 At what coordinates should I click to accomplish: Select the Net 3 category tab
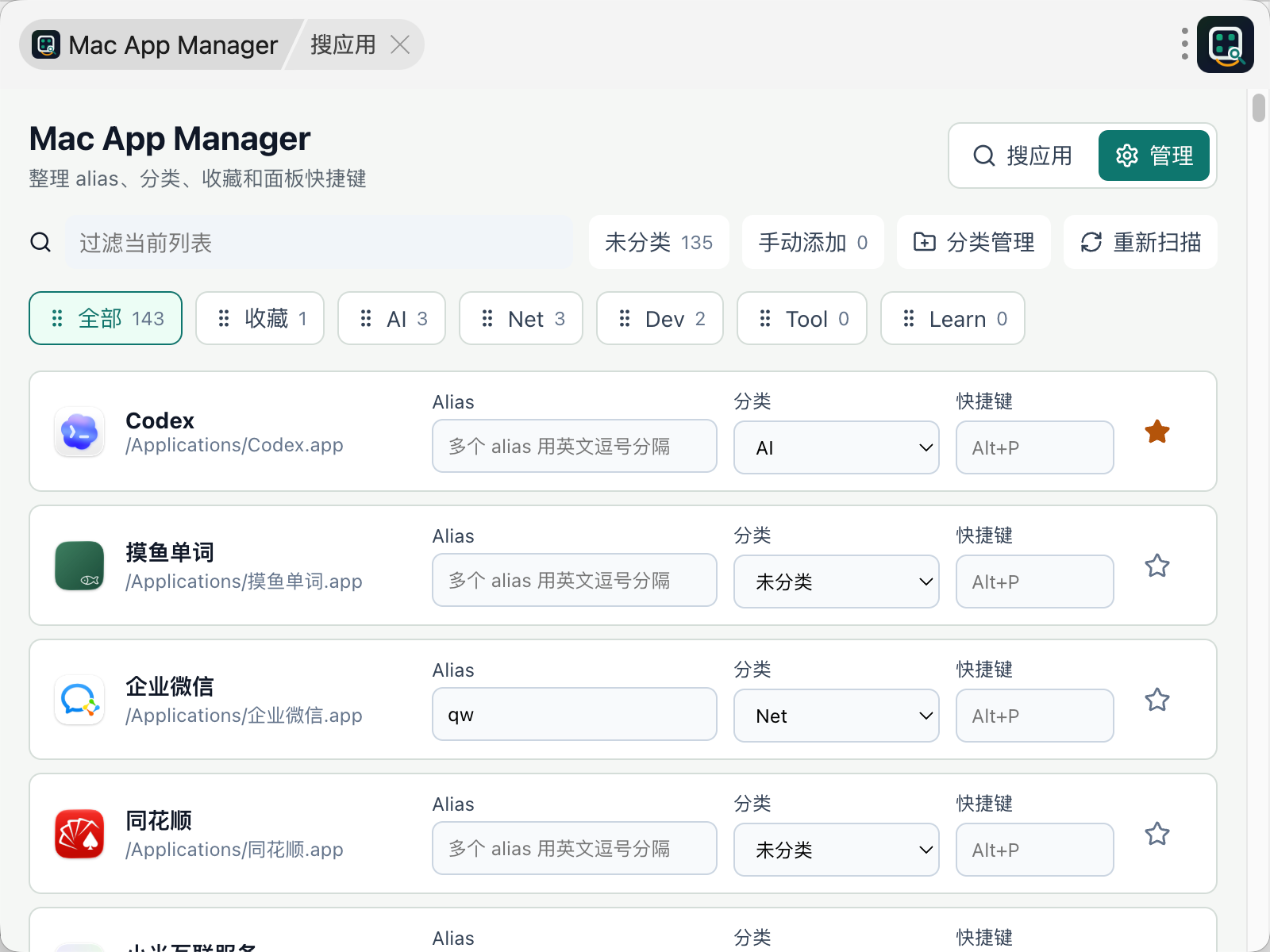[x=521, y=318]
